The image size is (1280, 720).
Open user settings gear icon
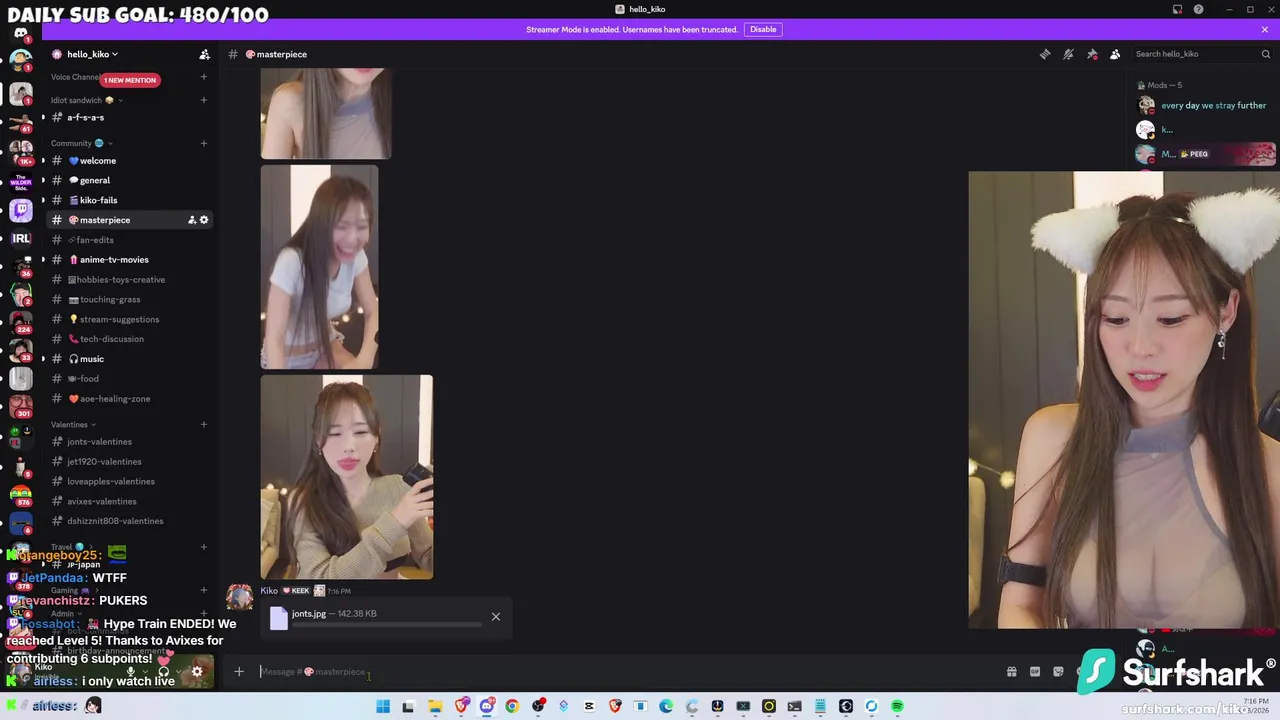click(197, 672)
